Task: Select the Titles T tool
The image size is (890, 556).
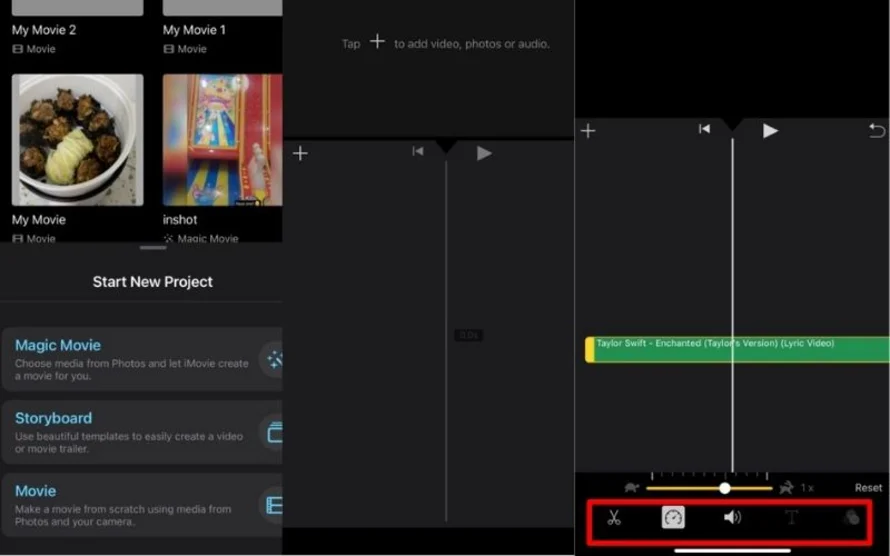Action: click(791, 517)
